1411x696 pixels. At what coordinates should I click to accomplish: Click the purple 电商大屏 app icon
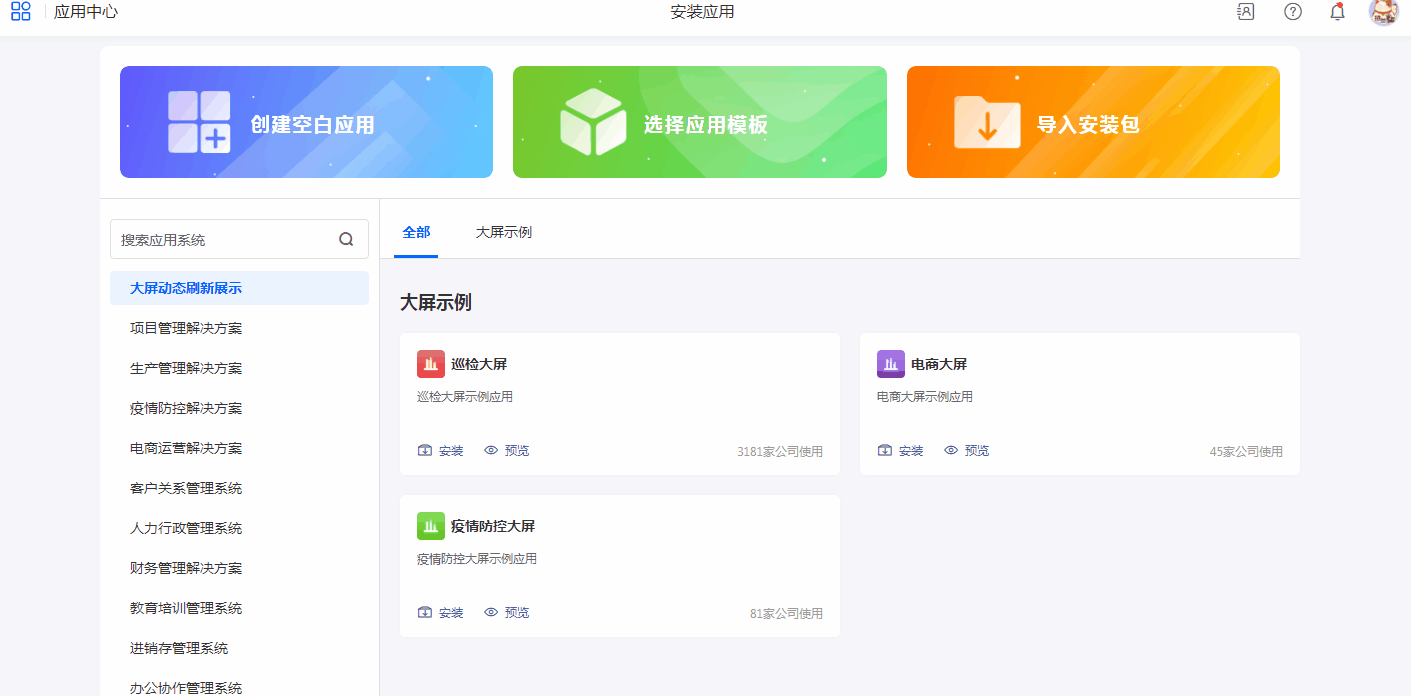pyautogui.click(x=891, y=364)
